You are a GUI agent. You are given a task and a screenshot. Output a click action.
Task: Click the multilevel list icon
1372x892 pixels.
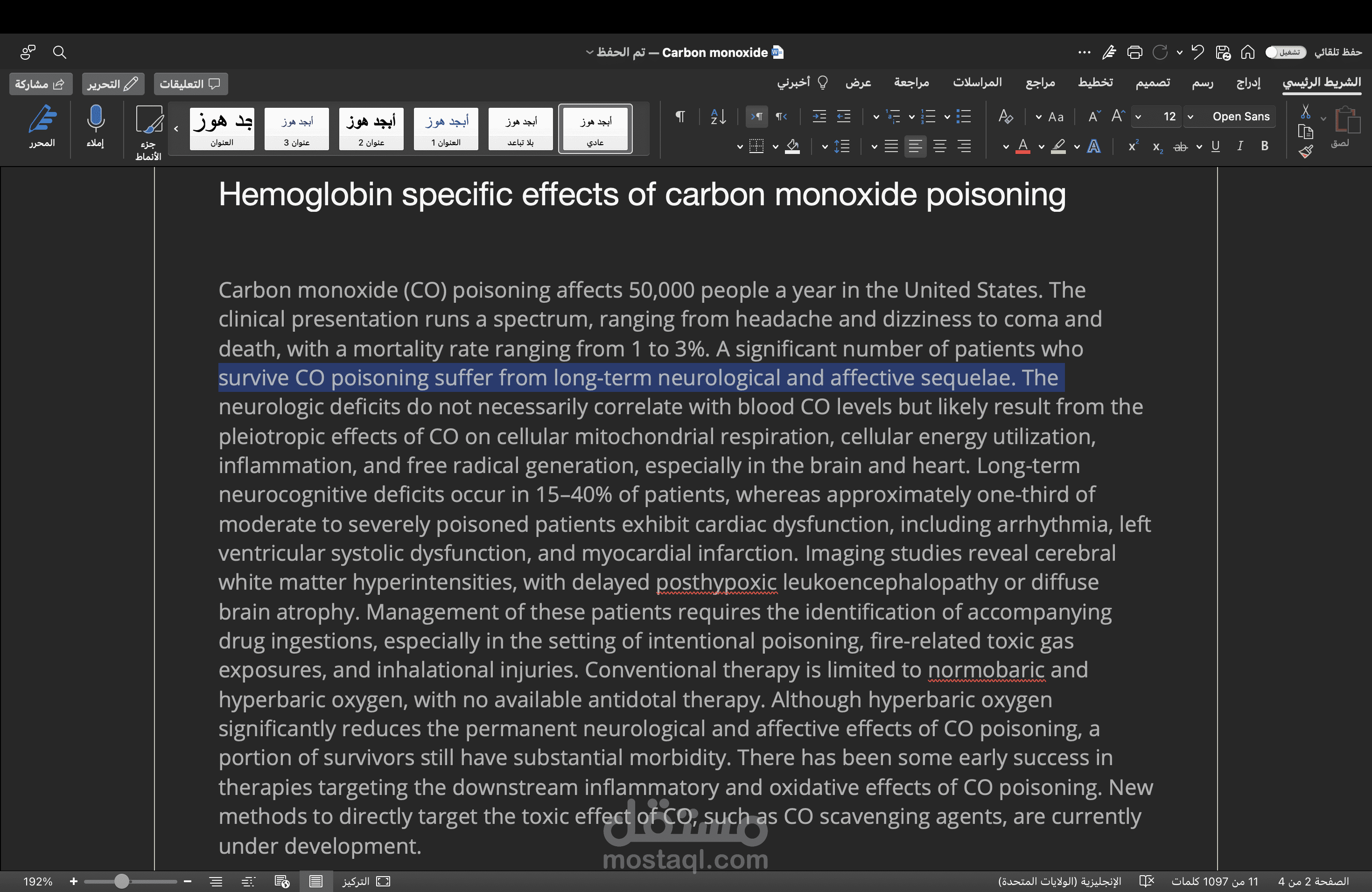(x=894, y=116)
